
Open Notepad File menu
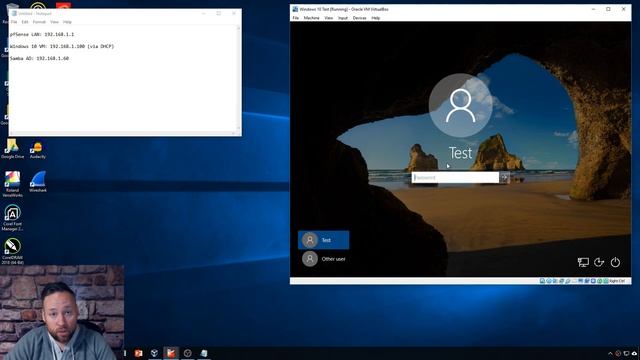click(14, 22)
